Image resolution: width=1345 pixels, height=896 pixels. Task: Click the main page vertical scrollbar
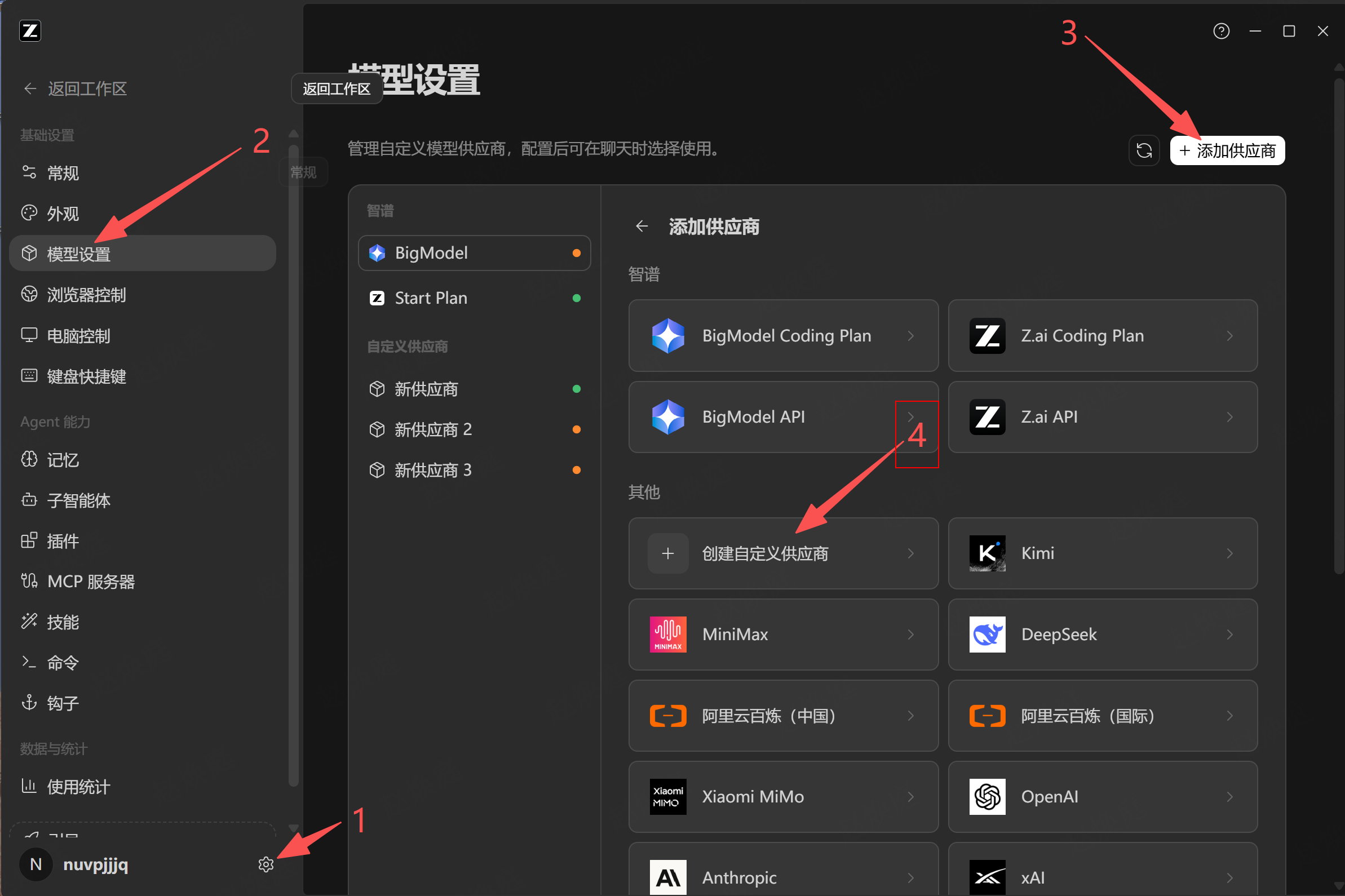click(x=1339, y=326)
